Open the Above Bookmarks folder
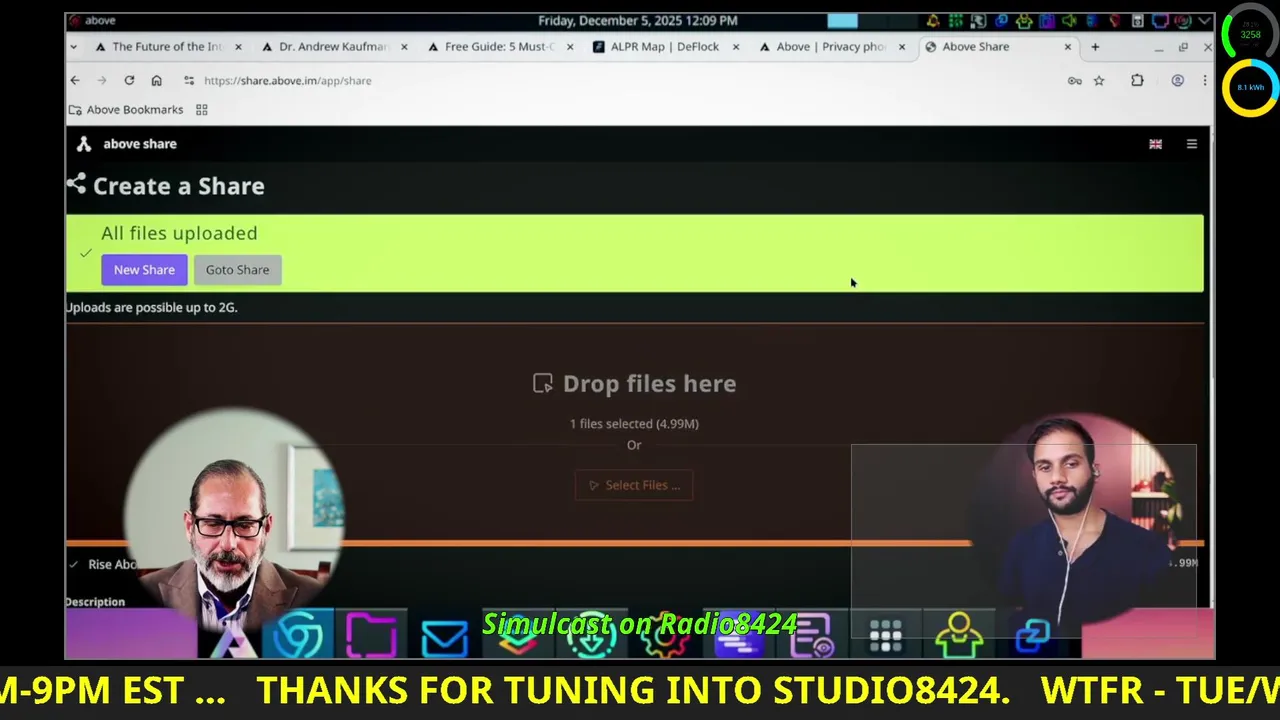 point(126,110)
